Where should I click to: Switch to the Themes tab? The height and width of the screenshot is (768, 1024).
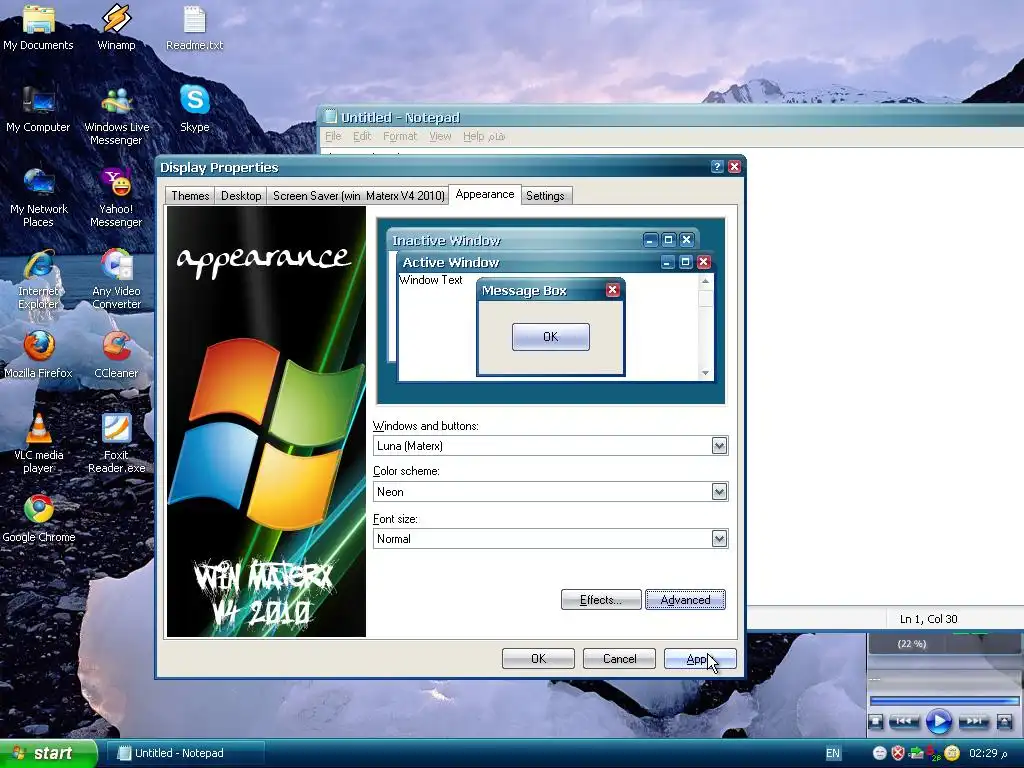190,195
